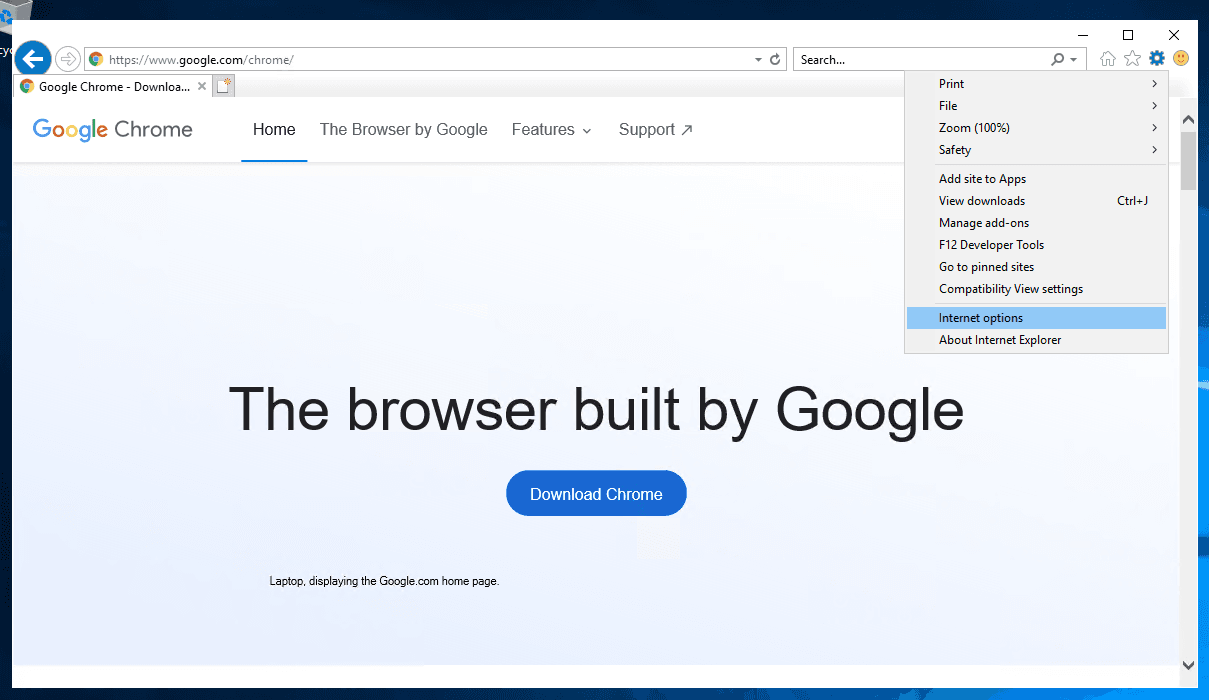1209x700 pixels.
Task: Click the Download Chrome button
Action: point(596,494)
